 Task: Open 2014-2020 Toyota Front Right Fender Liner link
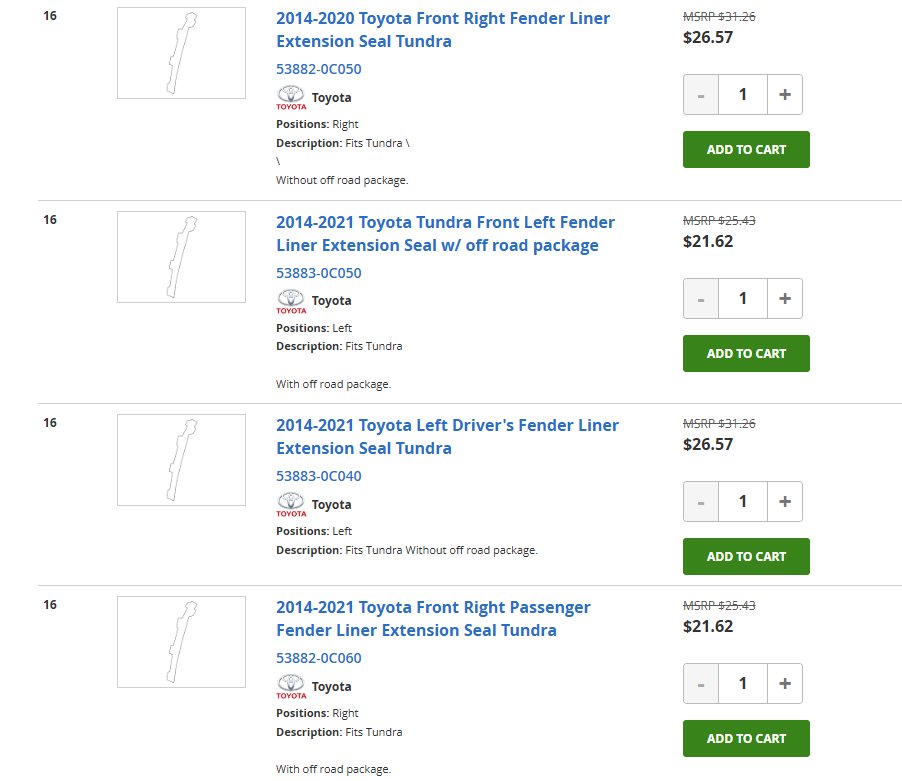(x=442, y=30)
